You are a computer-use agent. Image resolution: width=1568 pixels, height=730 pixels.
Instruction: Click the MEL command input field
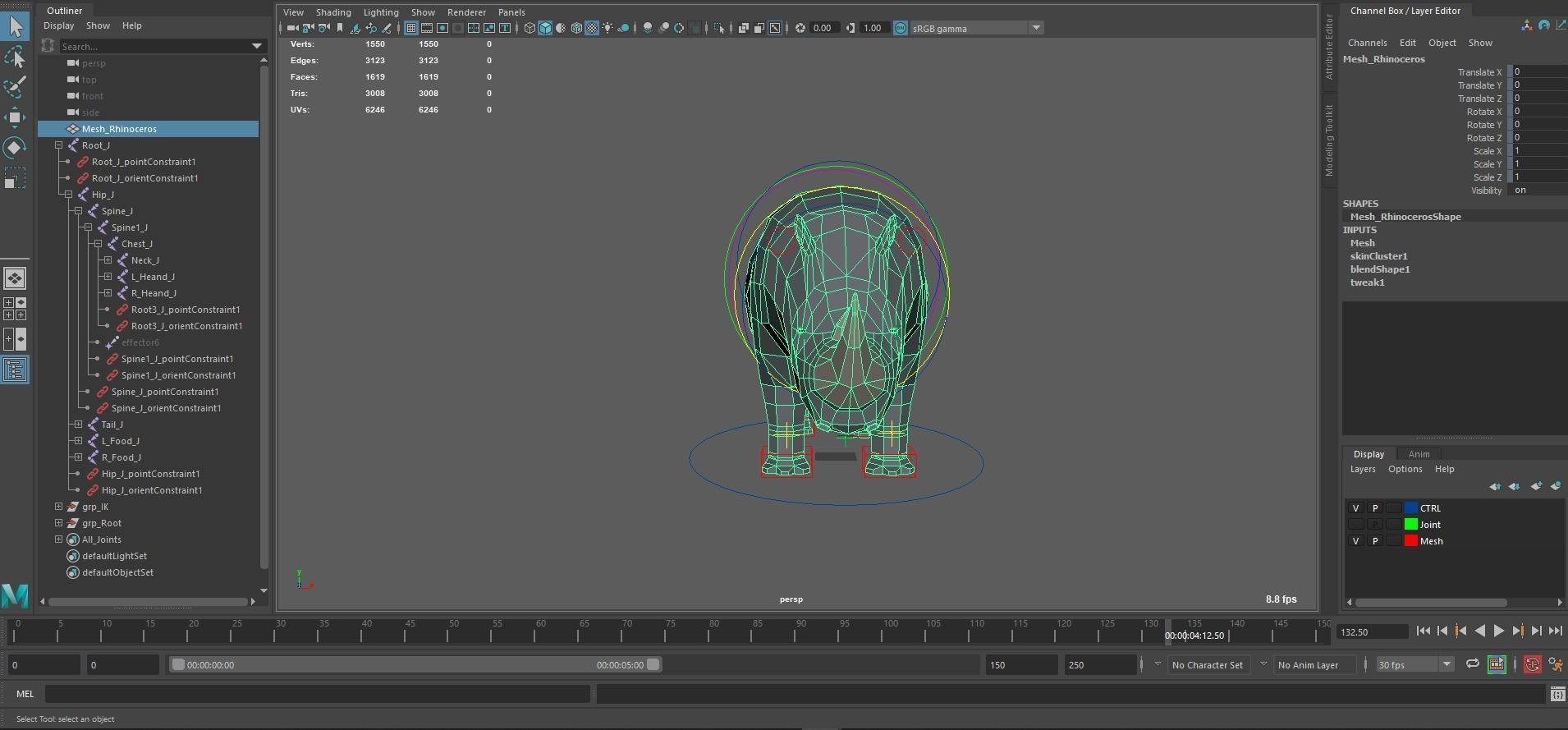coord(317,694)
